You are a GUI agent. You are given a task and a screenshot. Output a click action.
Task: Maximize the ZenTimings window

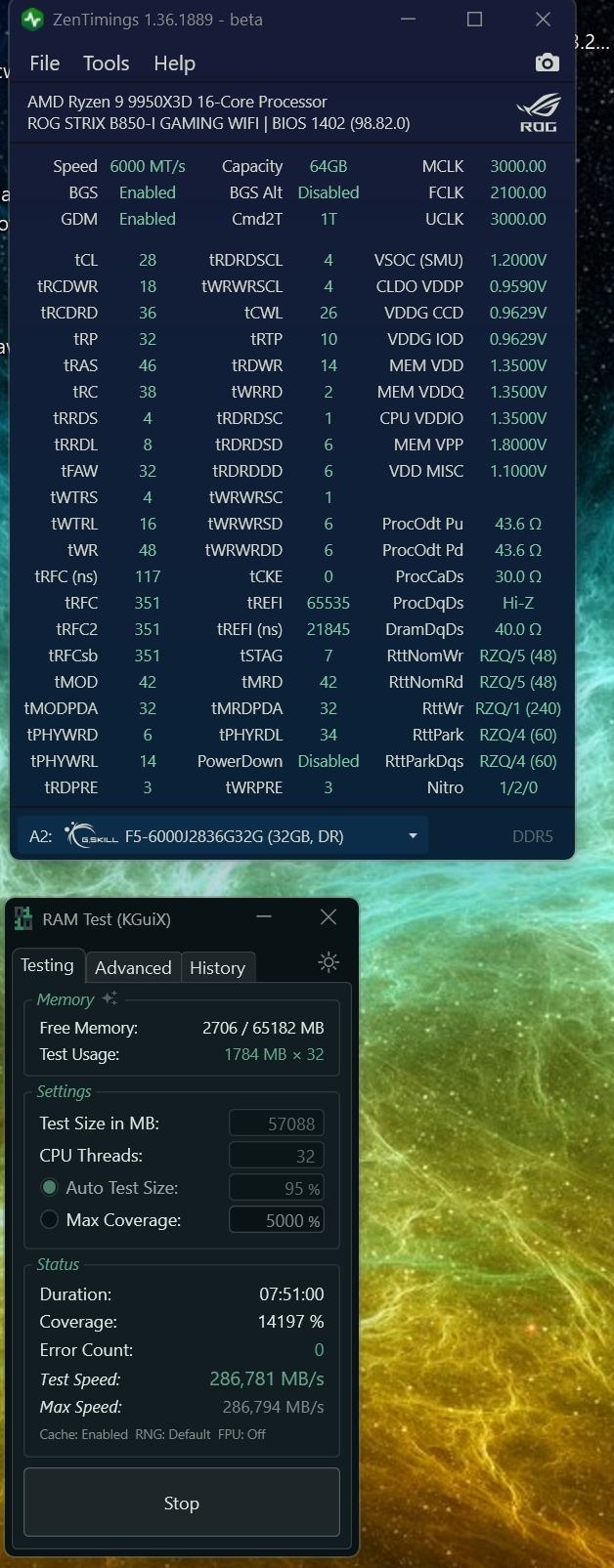[x=474, y=20]
